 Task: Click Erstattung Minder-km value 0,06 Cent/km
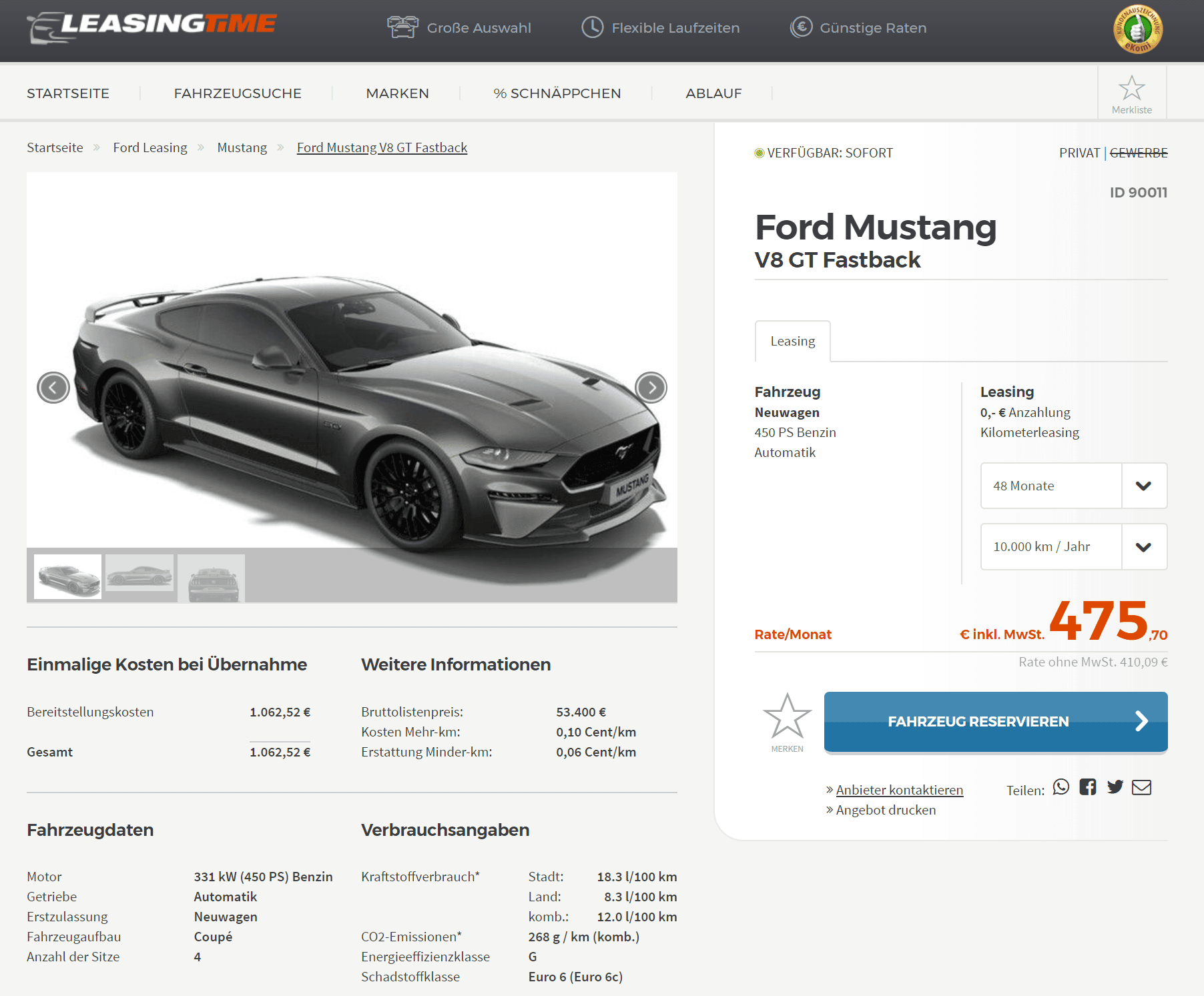click(596, 752)
